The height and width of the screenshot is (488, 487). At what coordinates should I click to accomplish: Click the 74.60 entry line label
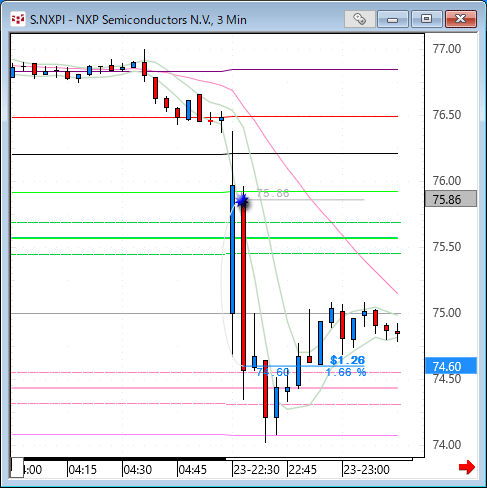click(273, 372)
